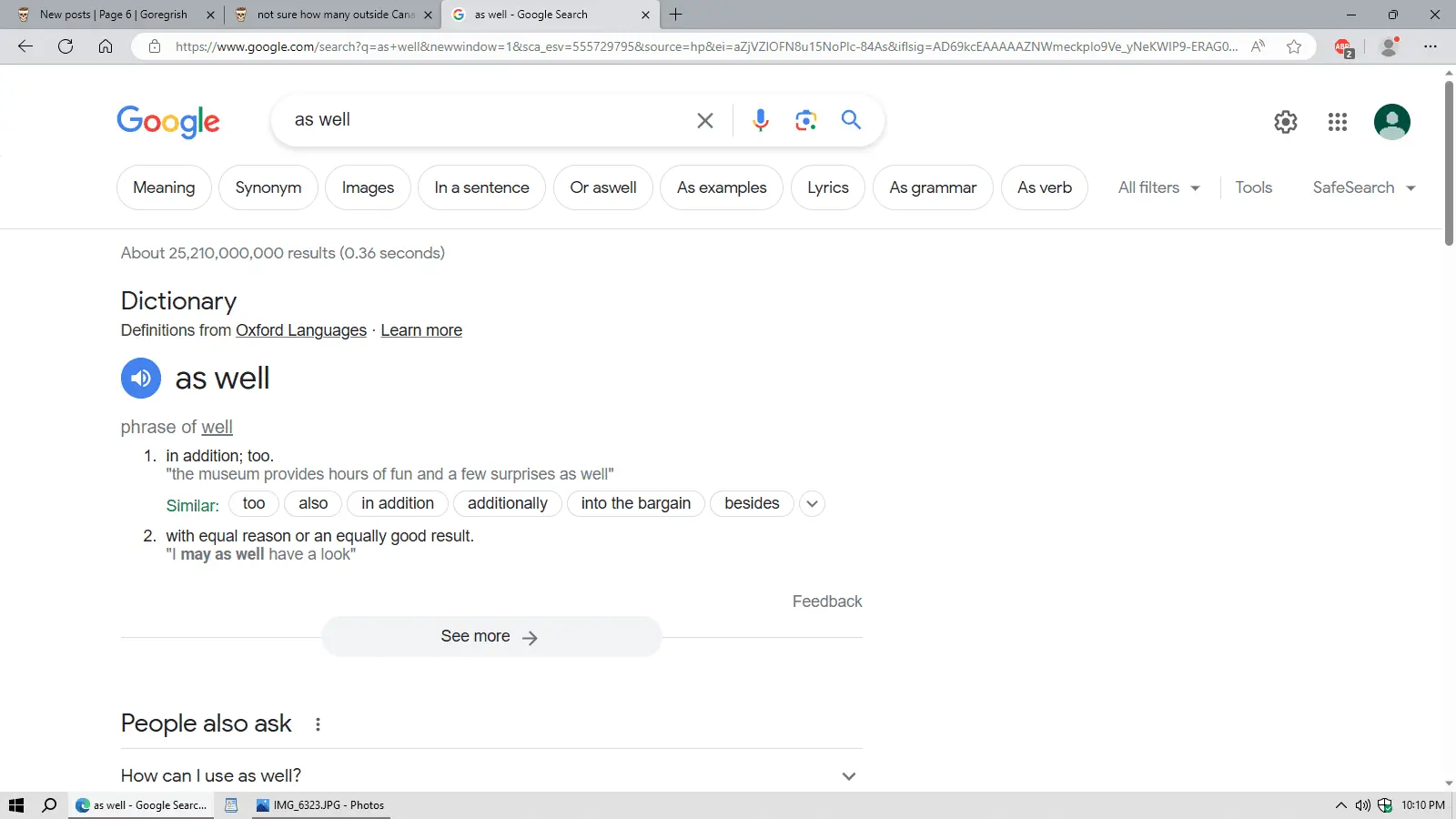
Task: Go to the browser home page
Action: pyautogui.click(x=106, y=46)
